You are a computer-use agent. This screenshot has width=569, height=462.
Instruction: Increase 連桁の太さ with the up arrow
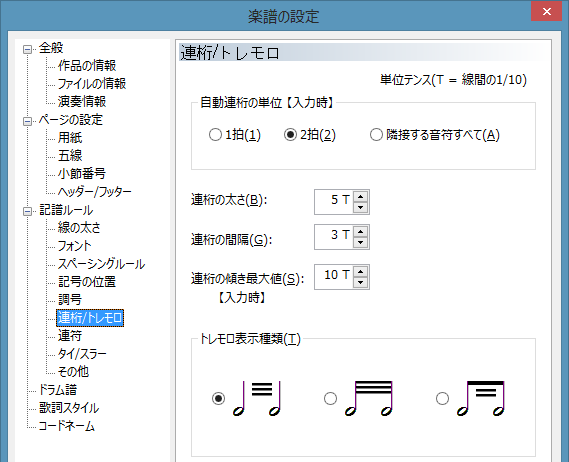coord(360,196)
